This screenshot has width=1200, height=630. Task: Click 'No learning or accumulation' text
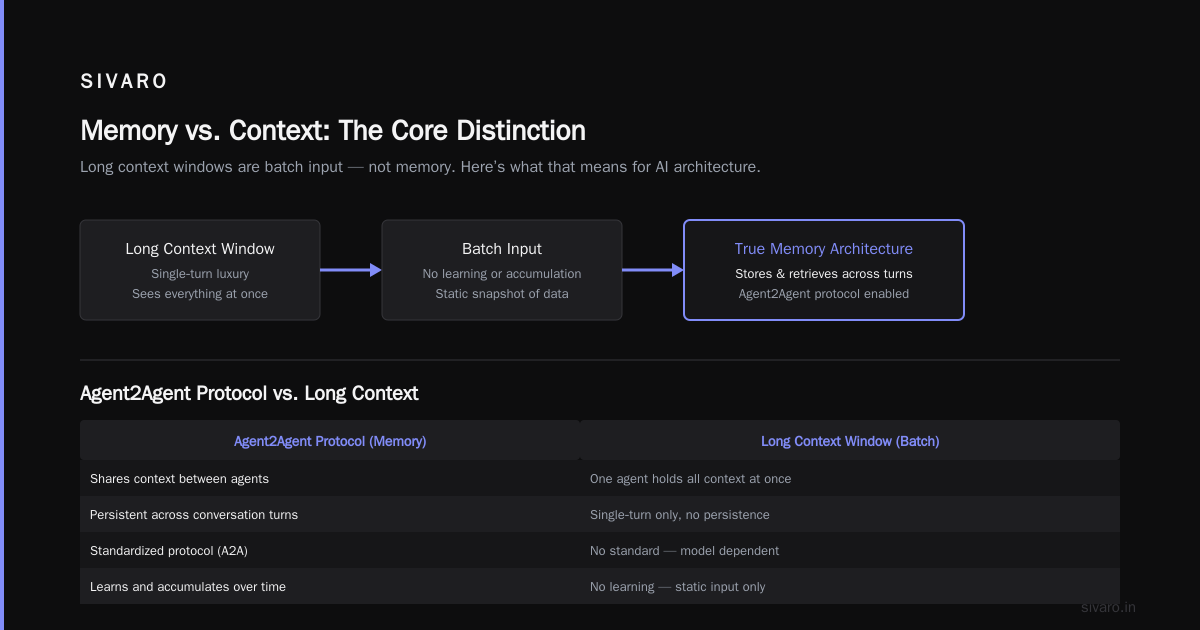point(502,273)
